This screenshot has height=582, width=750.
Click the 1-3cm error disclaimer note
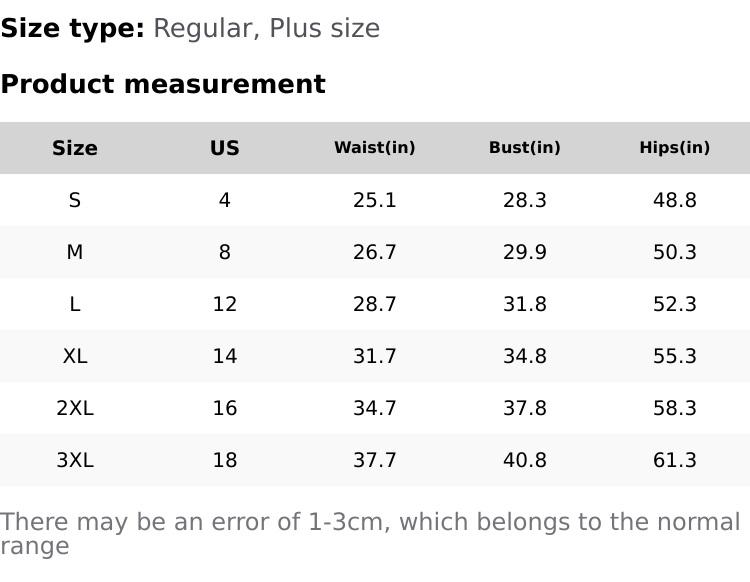(x=370, y=533)
